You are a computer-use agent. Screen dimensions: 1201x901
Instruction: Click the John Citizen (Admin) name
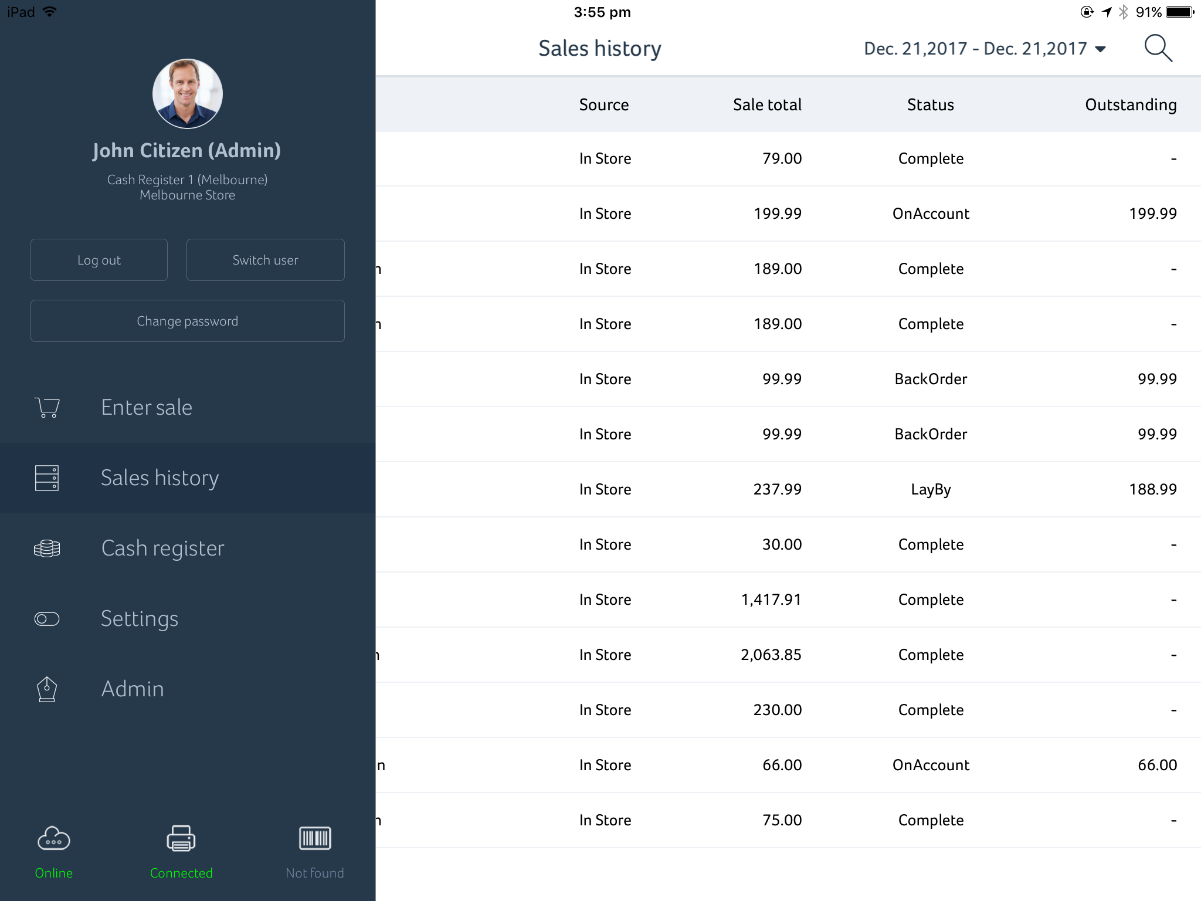click(x=187, y=151)
